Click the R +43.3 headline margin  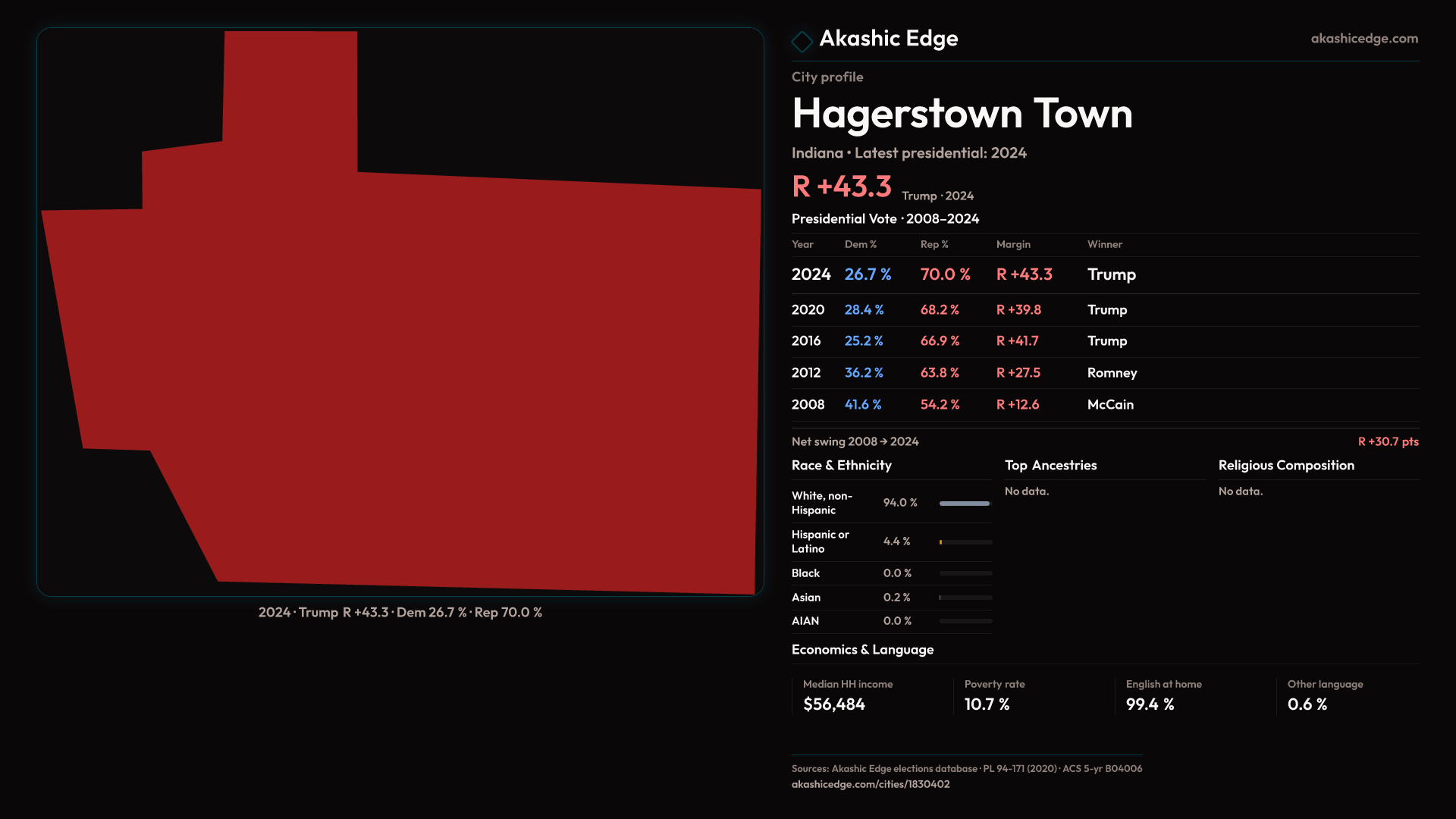tap(841, 187)
